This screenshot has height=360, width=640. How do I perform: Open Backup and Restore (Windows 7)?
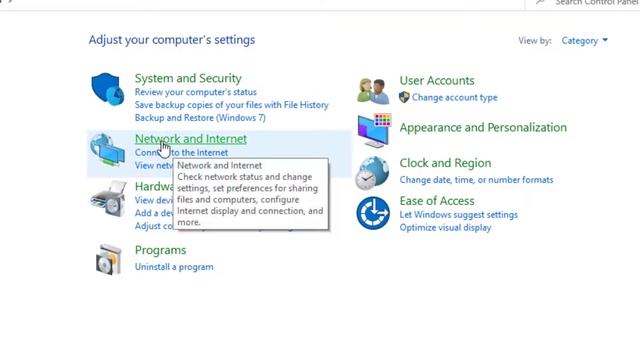[200, 118]
